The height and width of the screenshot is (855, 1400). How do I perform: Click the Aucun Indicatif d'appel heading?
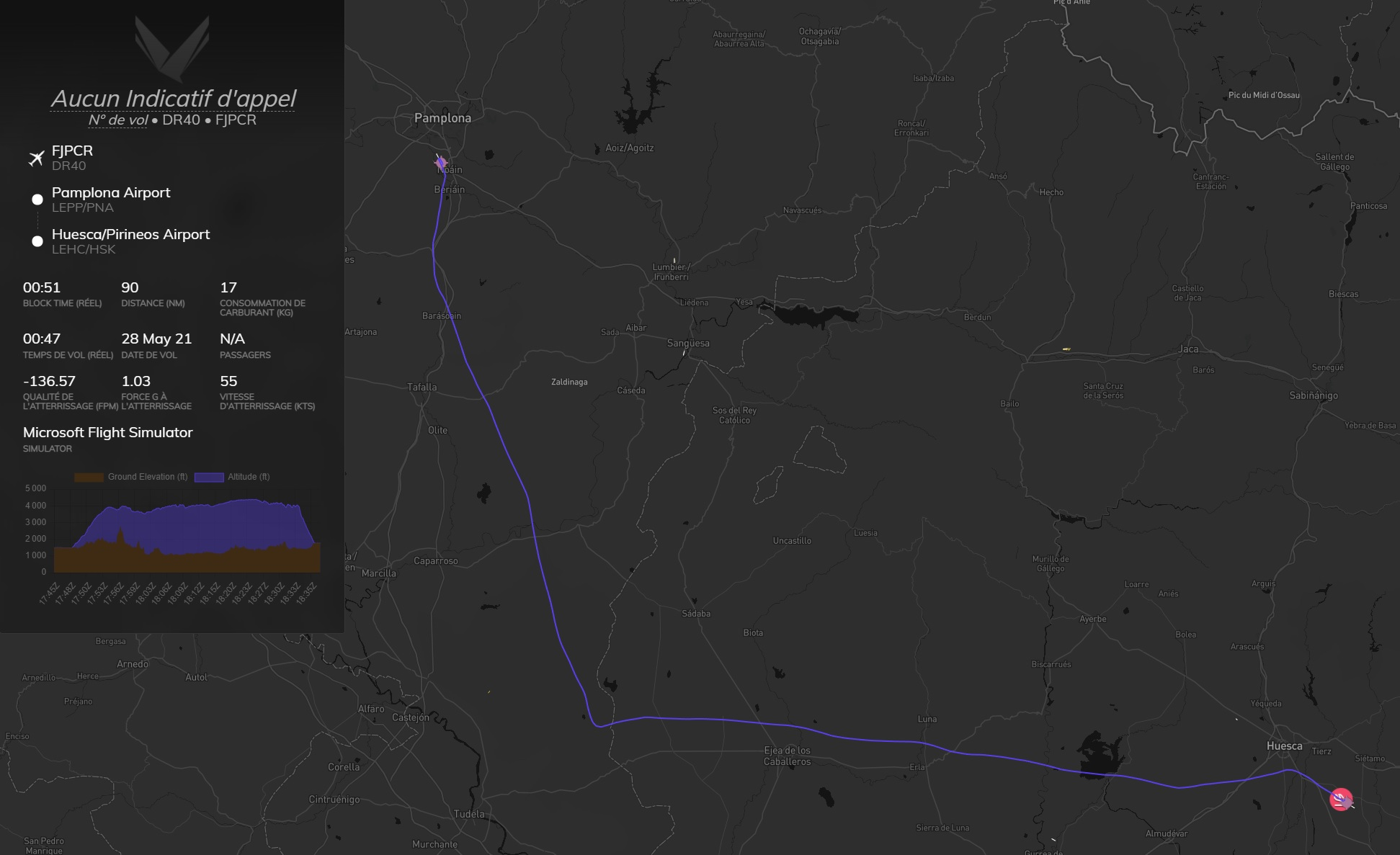point(173,99)
